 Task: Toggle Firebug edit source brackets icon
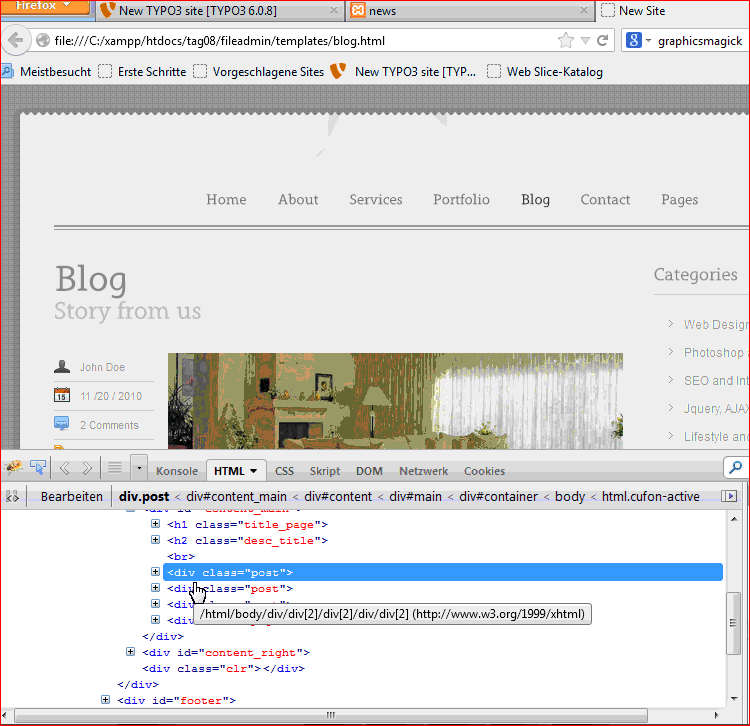(12, 496)
